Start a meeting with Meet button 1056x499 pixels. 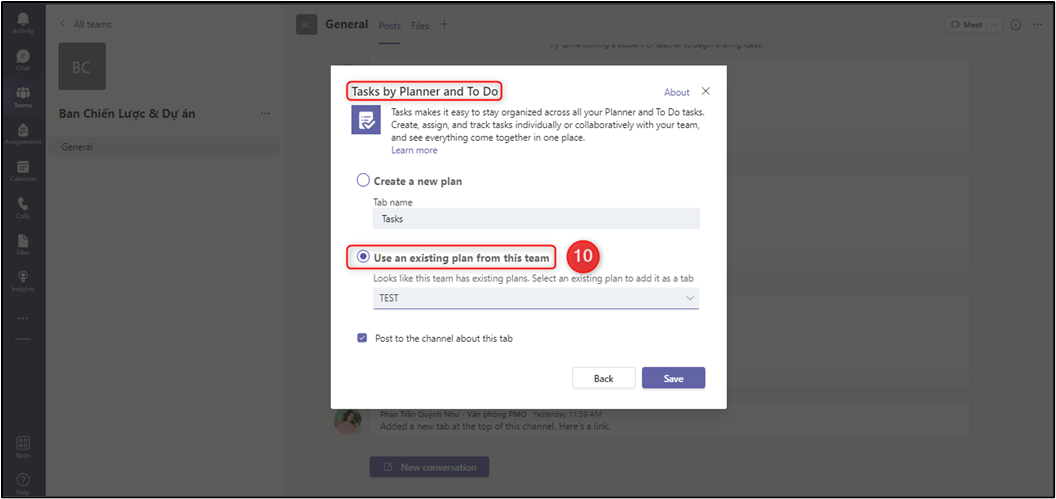(966, 24)
